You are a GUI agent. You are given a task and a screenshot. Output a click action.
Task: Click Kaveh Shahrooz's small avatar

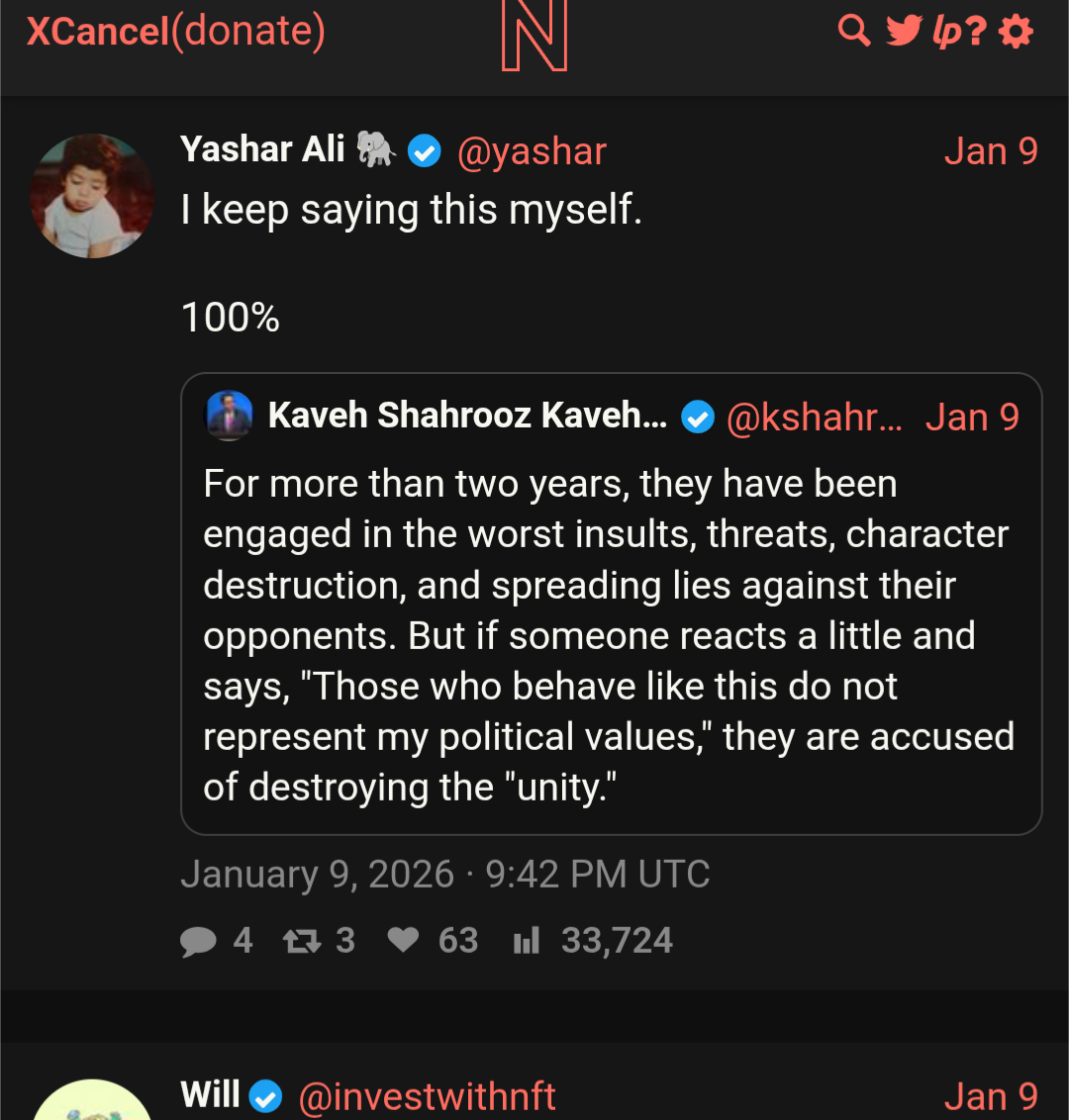pyautogui.click(x=230, y=416)
